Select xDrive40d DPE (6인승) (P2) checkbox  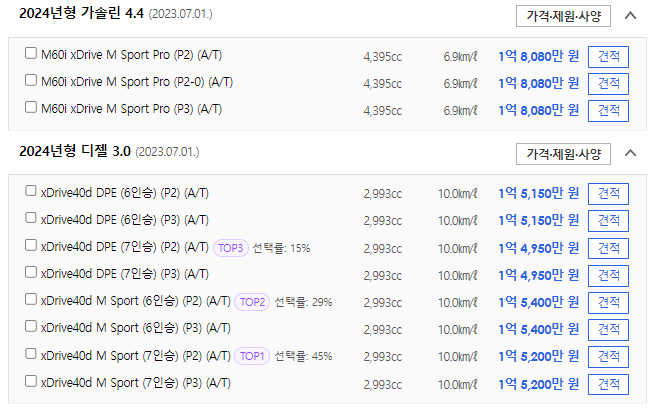31,191
